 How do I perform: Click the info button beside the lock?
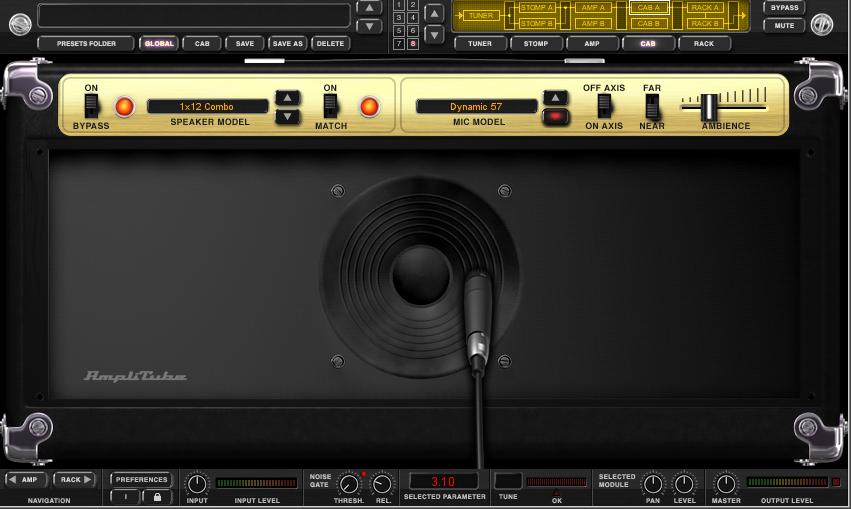[x=125, y=497]
